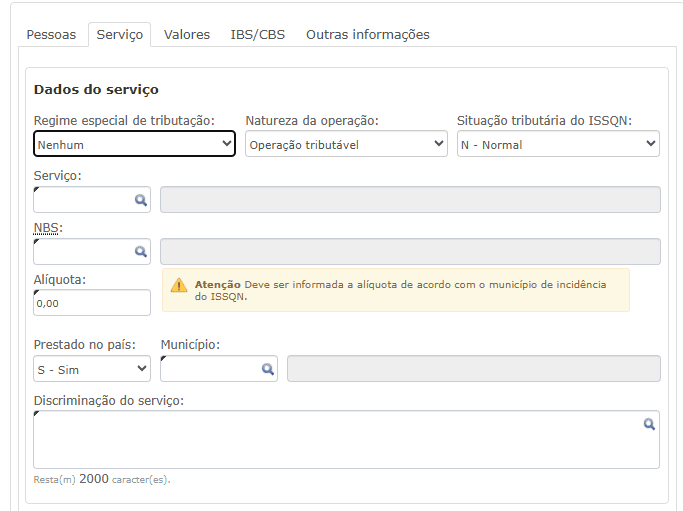Click the underlined NBS label

[x=48, y=227]
